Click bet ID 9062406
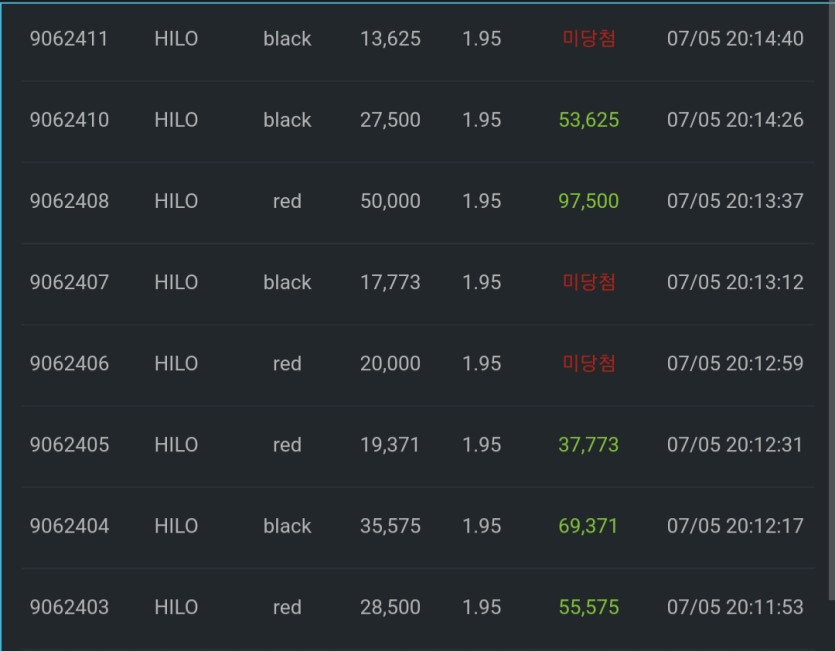This screenshot has height=651, width=835. click(69, 364)
